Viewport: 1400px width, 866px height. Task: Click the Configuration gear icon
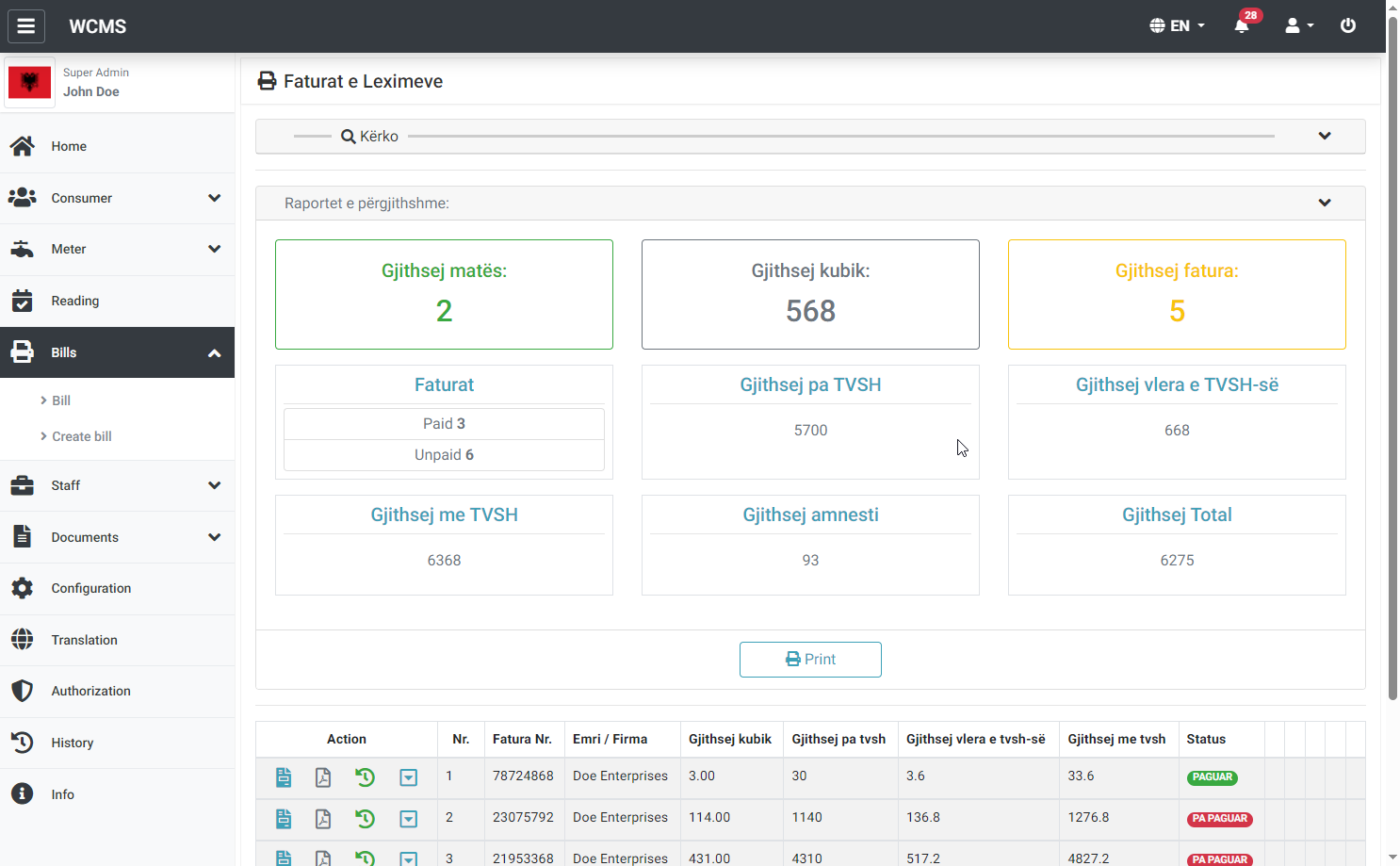pyautogui.click(x=22, y=588)
